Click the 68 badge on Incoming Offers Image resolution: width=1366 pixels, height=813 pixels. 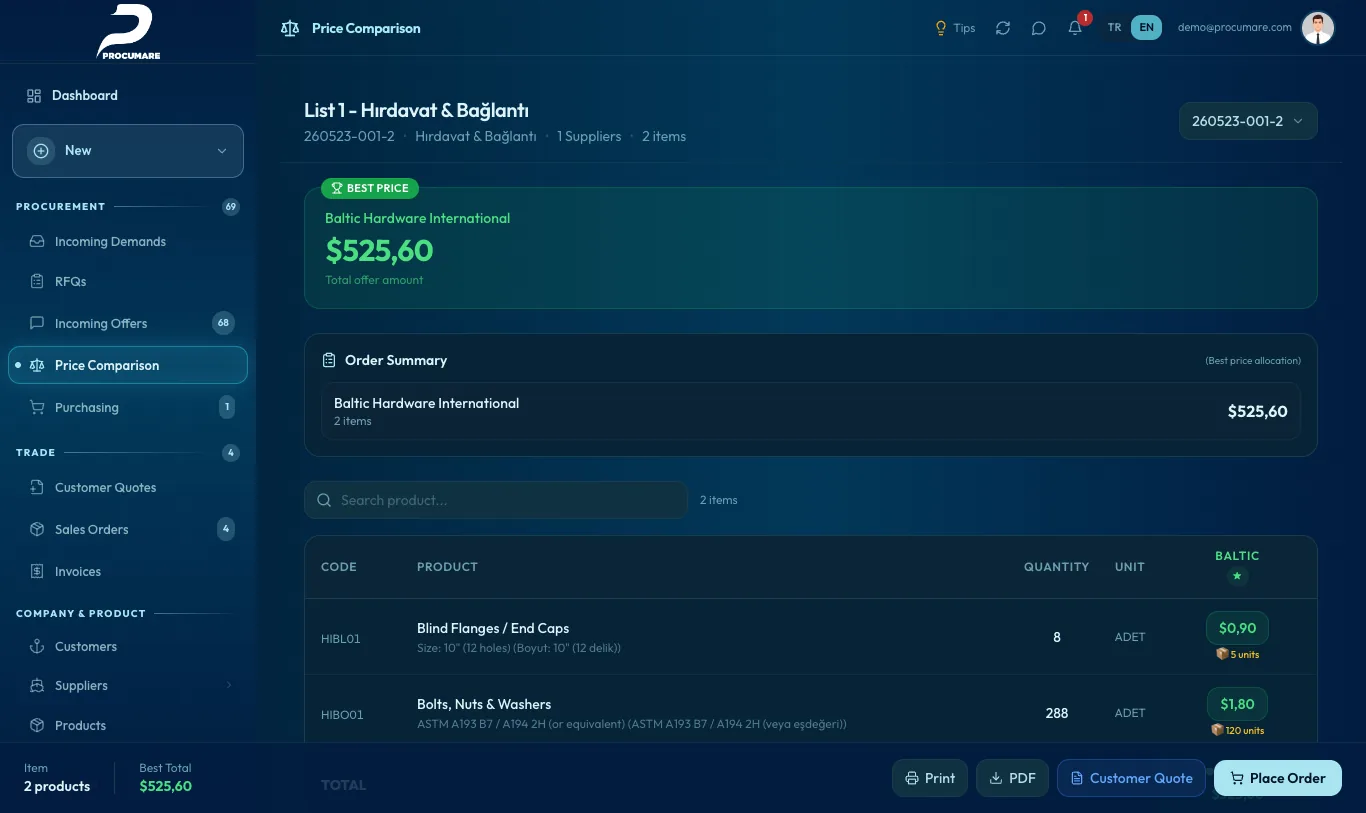223,323
